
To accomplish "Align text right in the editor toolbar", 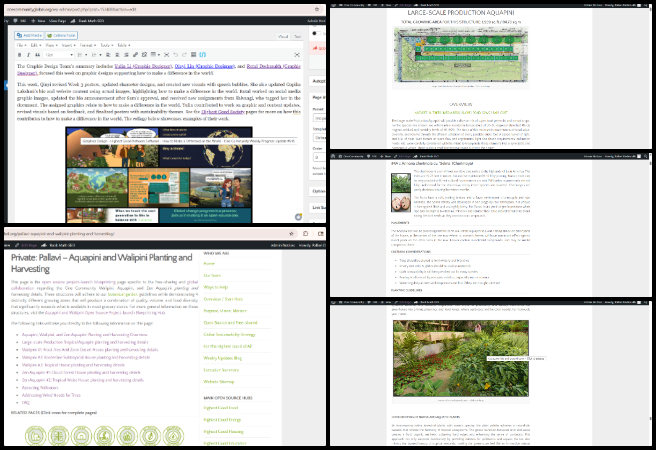I will tap(126, 55).
